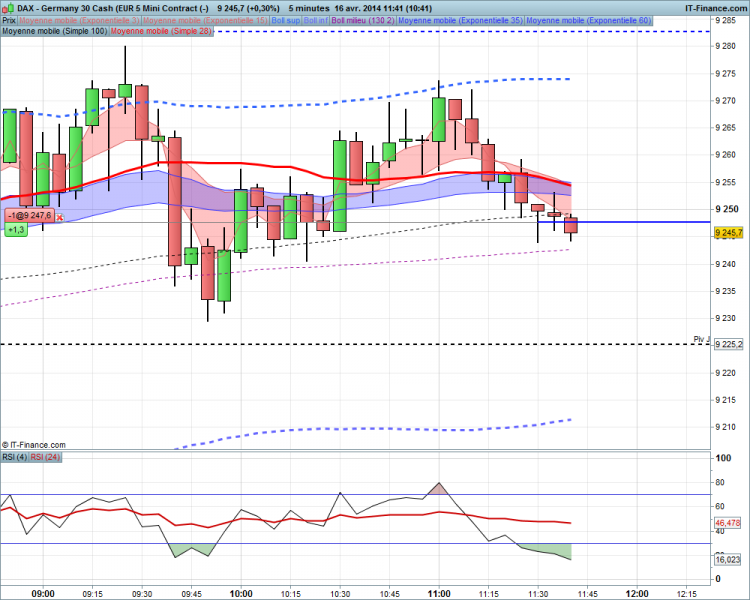Click the Piv J pivot line label
This screenshot has width=750, height=600.
coord(701,339)
